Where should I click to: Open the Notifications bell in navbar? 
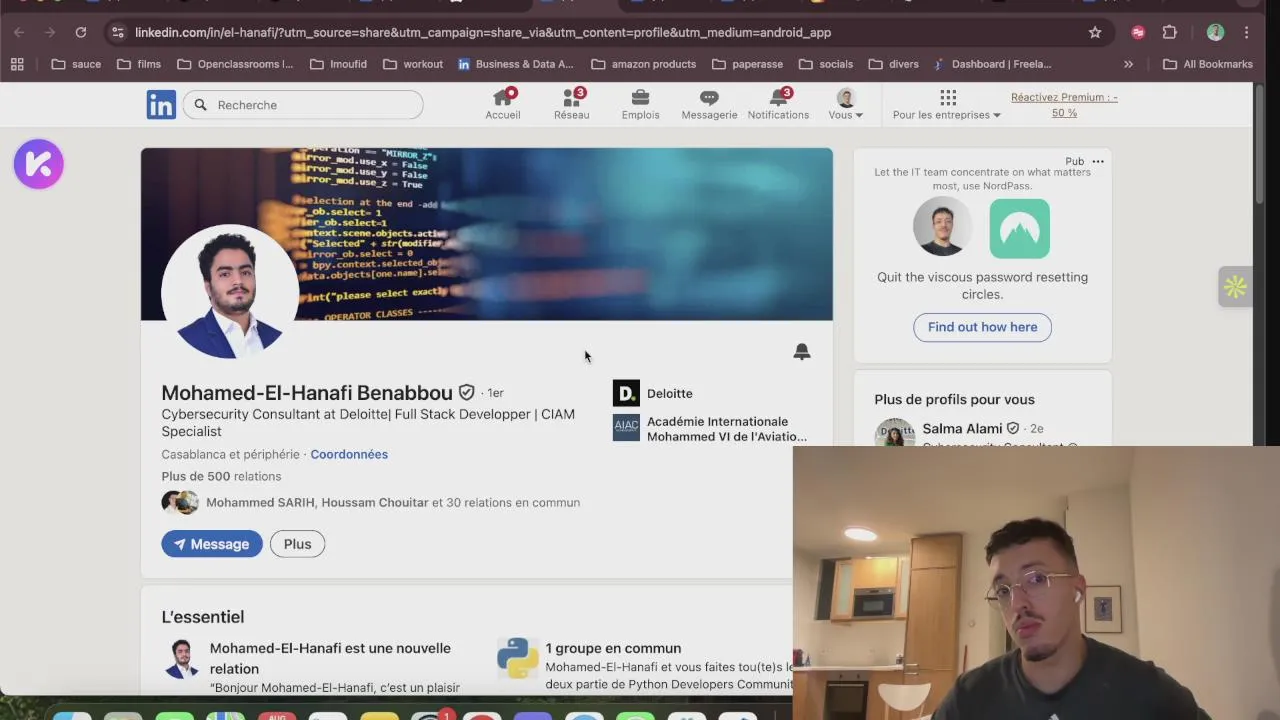coord(778,104)
